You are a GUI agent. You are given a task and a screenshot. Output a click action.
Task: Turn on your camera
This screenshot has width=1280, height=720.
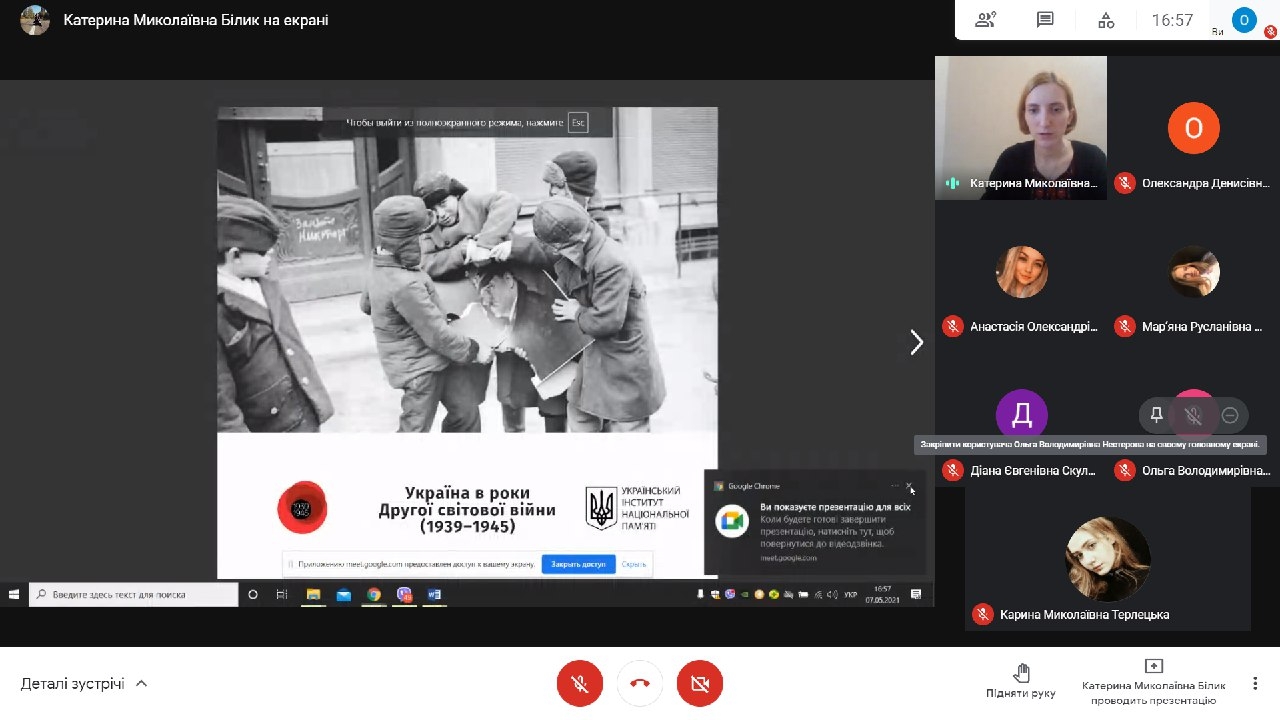pos(700,684)
